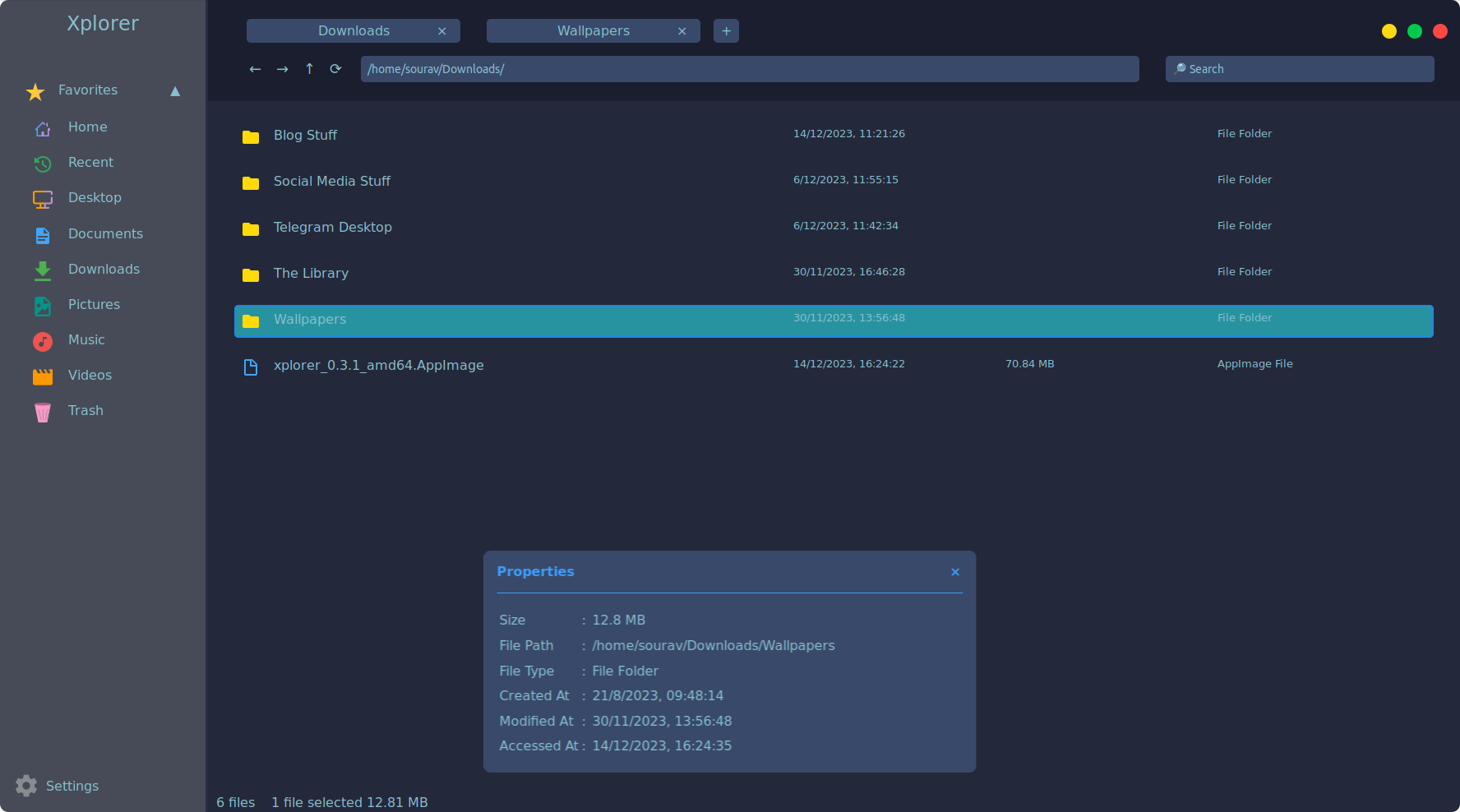Open the Music sidebar entry
The height and width of the screenshot is (812, 1460).
pyautogui.click(x=85, y=339)
